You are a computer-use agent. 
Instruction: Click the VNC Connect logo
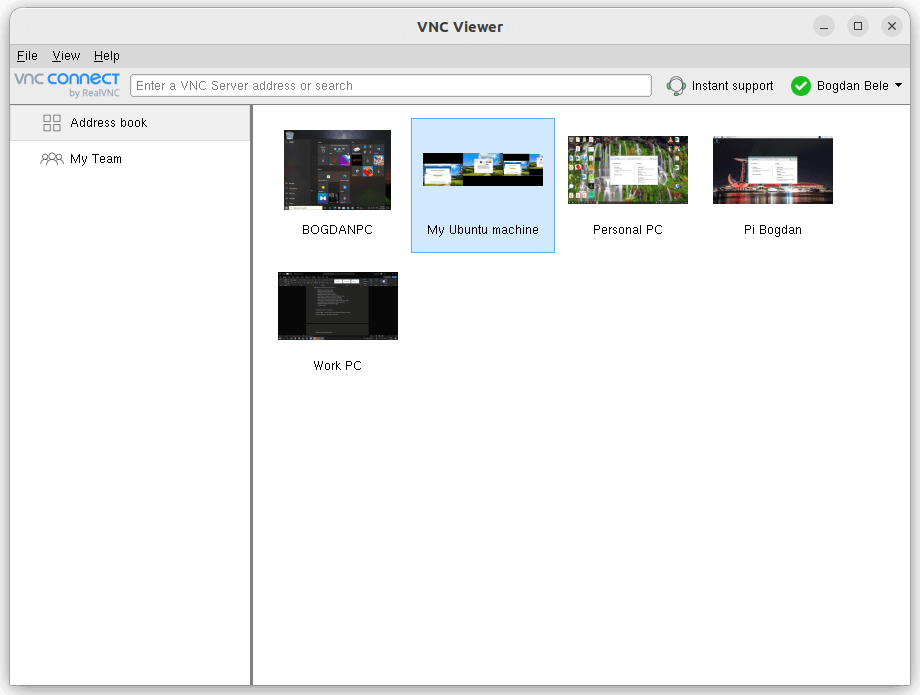tap(65, 84)
